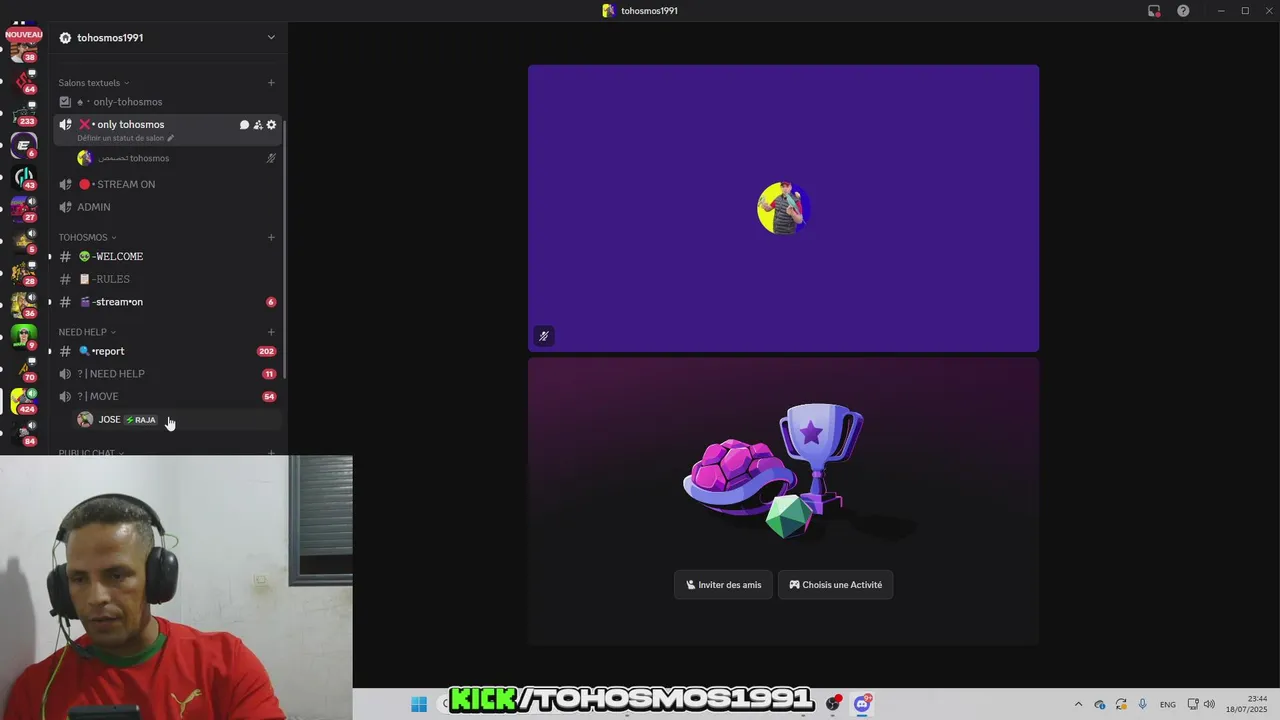The height and width of the screenshot is (720, 1280).
Task: Open the Discord help icon
Action: click(1183, 11)
